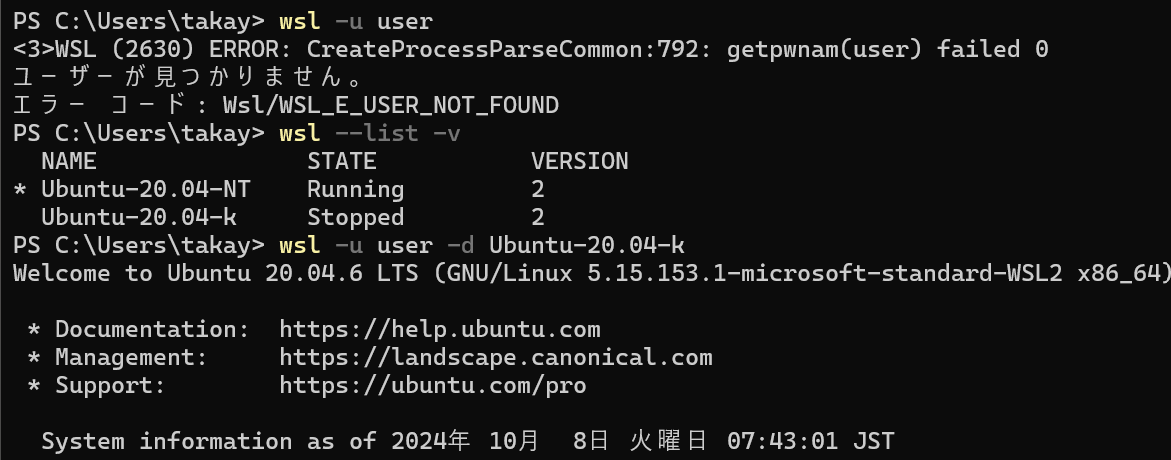Screen dimensions: 1171x460
Task: Click the Stopped state text
Action: (x=355, y=217)
